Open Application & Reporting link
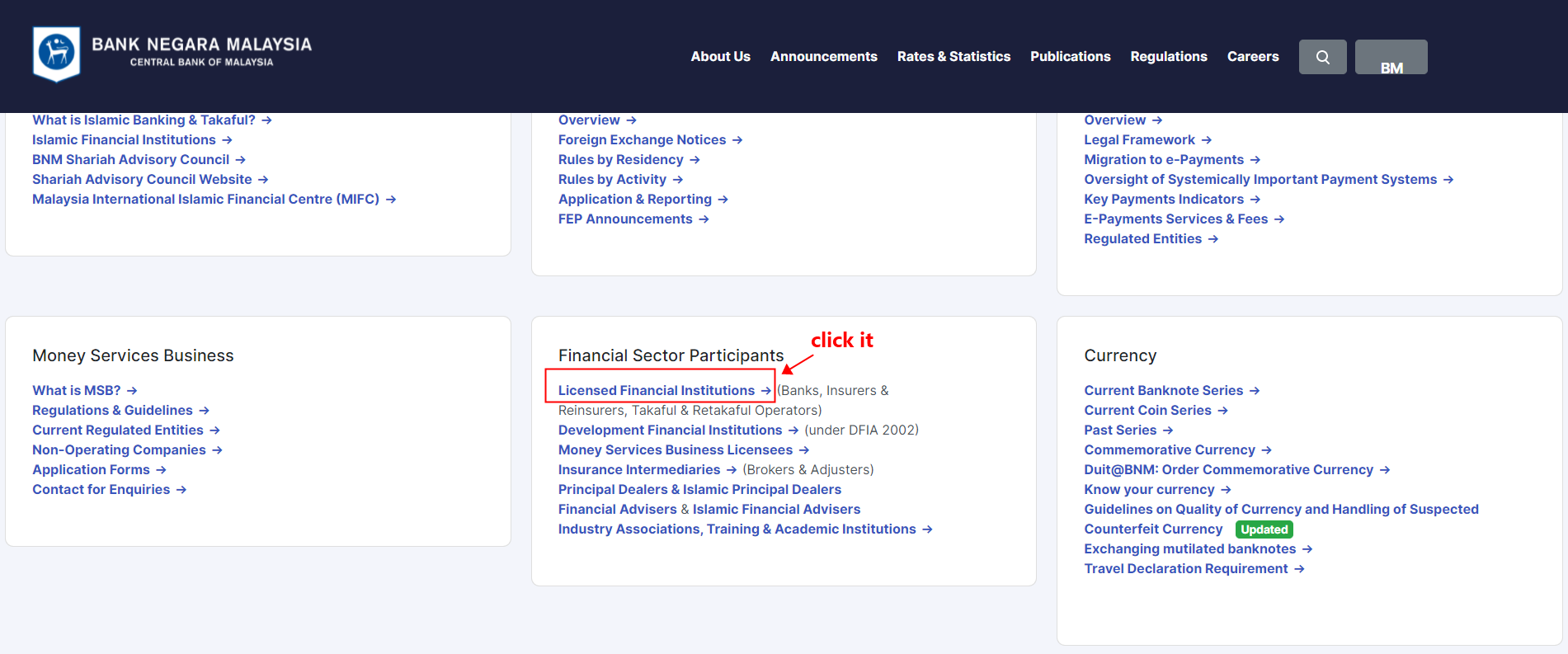The width and height of the screenshot is (1568, 654). 643,200
